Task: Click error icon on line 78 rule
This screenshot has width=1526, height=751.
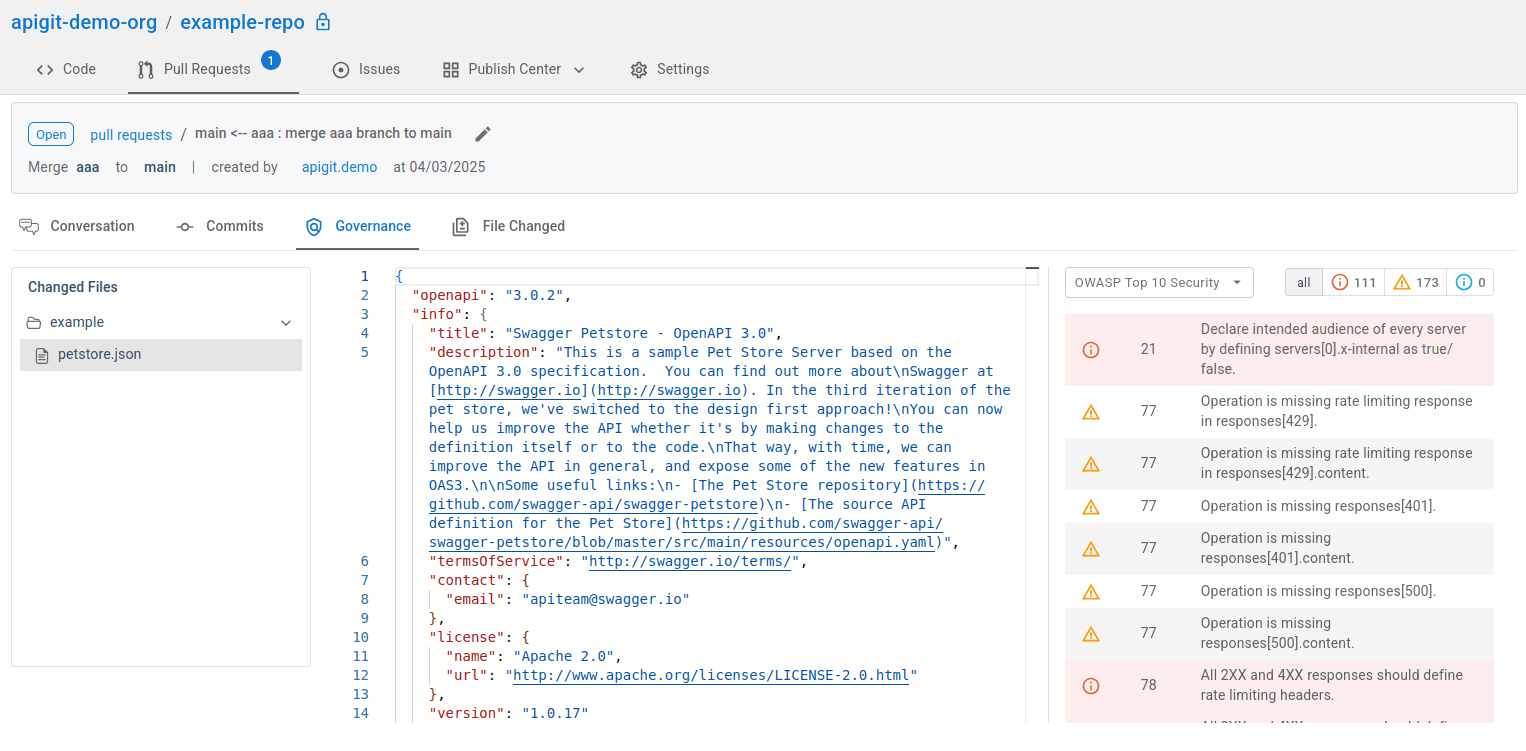Action: 1091,686
